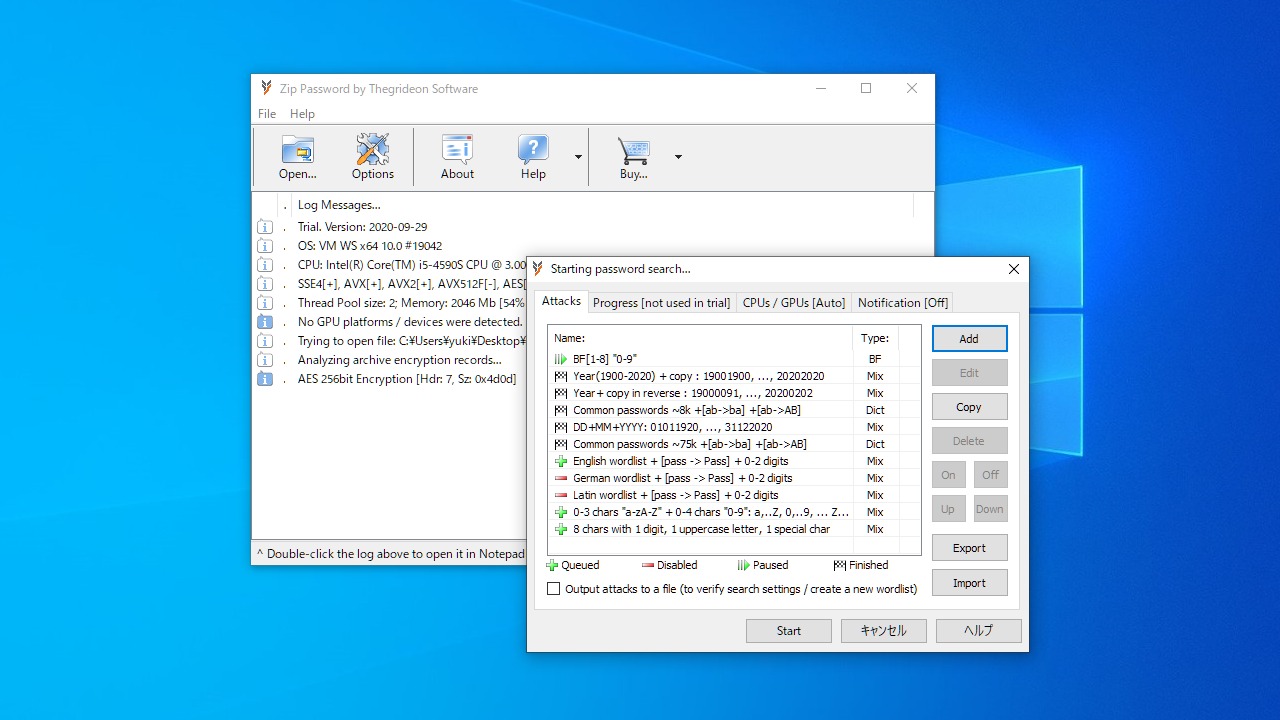Select English wordlist attack name
Screen dimensions: 1280x720
pyautogui.click(x=681, y=461)
